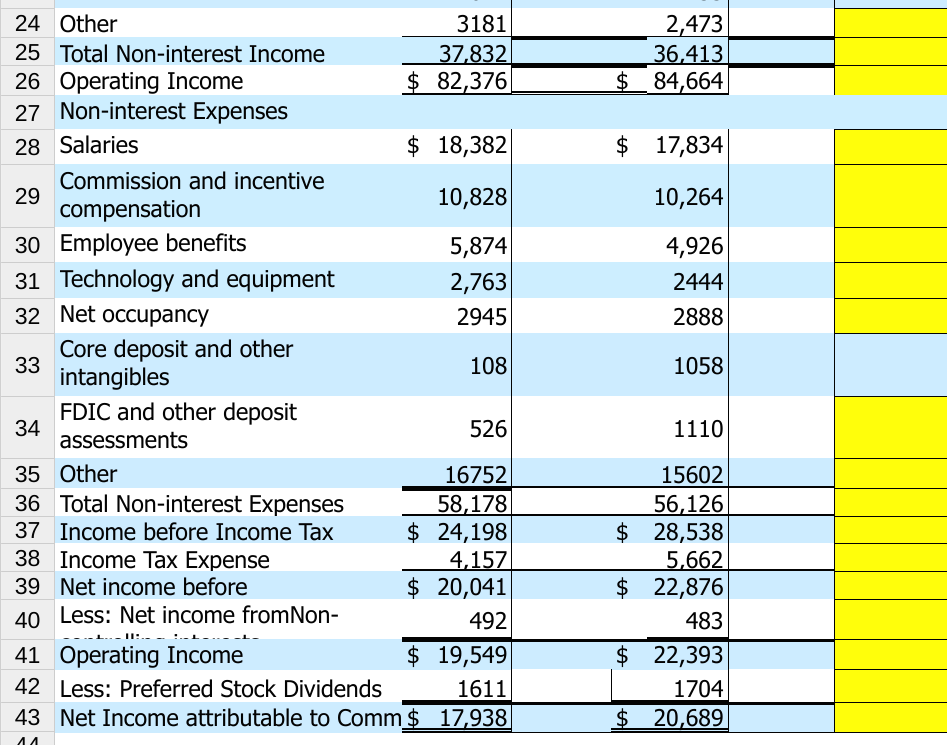The image size is (947, 745).
Task: Select the value $ 22,393
Action: pyautogui.click(x=669, y=655)
